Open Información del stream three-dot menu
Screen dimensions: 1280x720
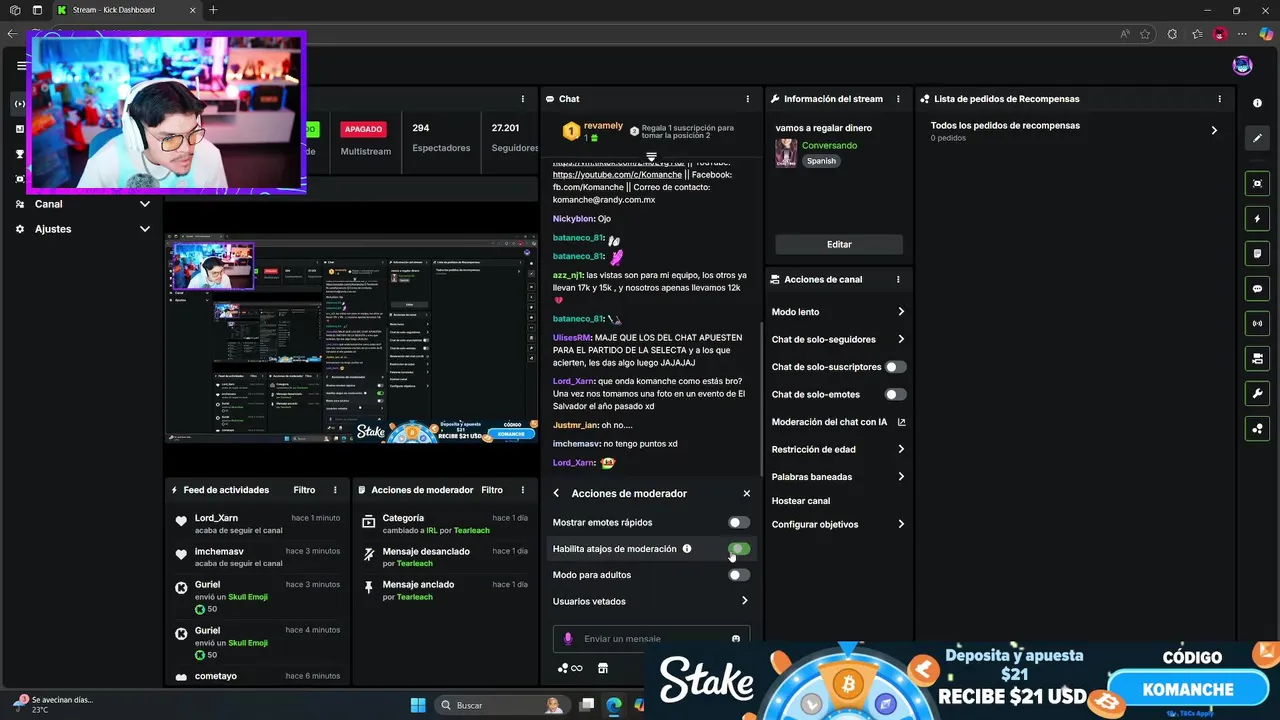coord(898,99)
